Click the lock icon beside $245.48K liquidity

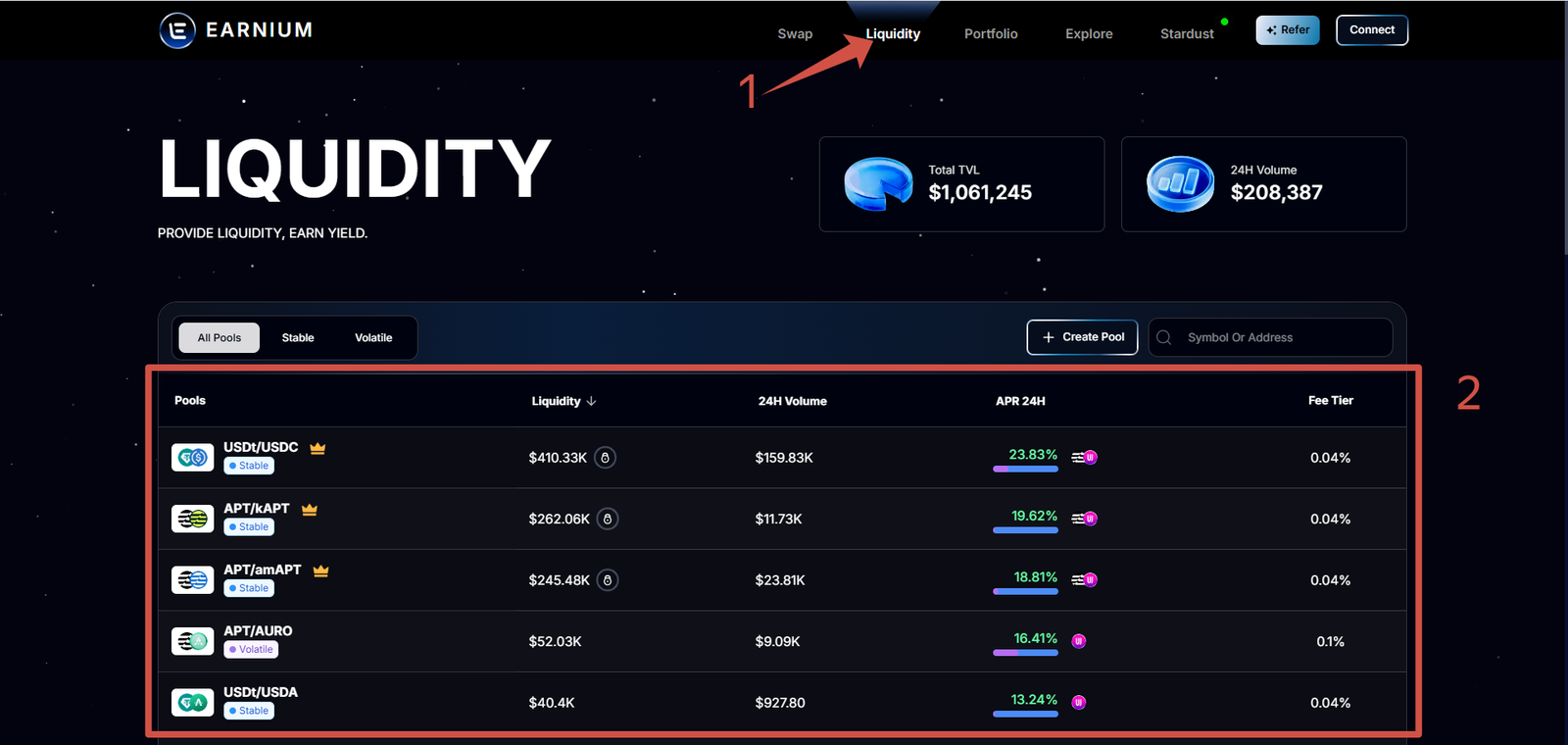[x=608, y=580]
